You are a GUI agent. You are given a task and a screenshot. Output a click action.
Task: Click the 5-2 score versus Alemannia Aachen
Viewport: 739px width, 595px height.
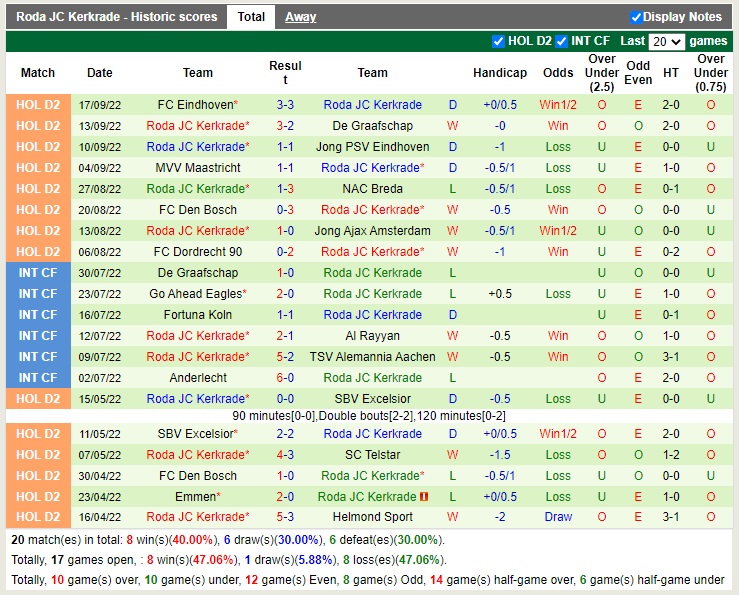[285, 356]
